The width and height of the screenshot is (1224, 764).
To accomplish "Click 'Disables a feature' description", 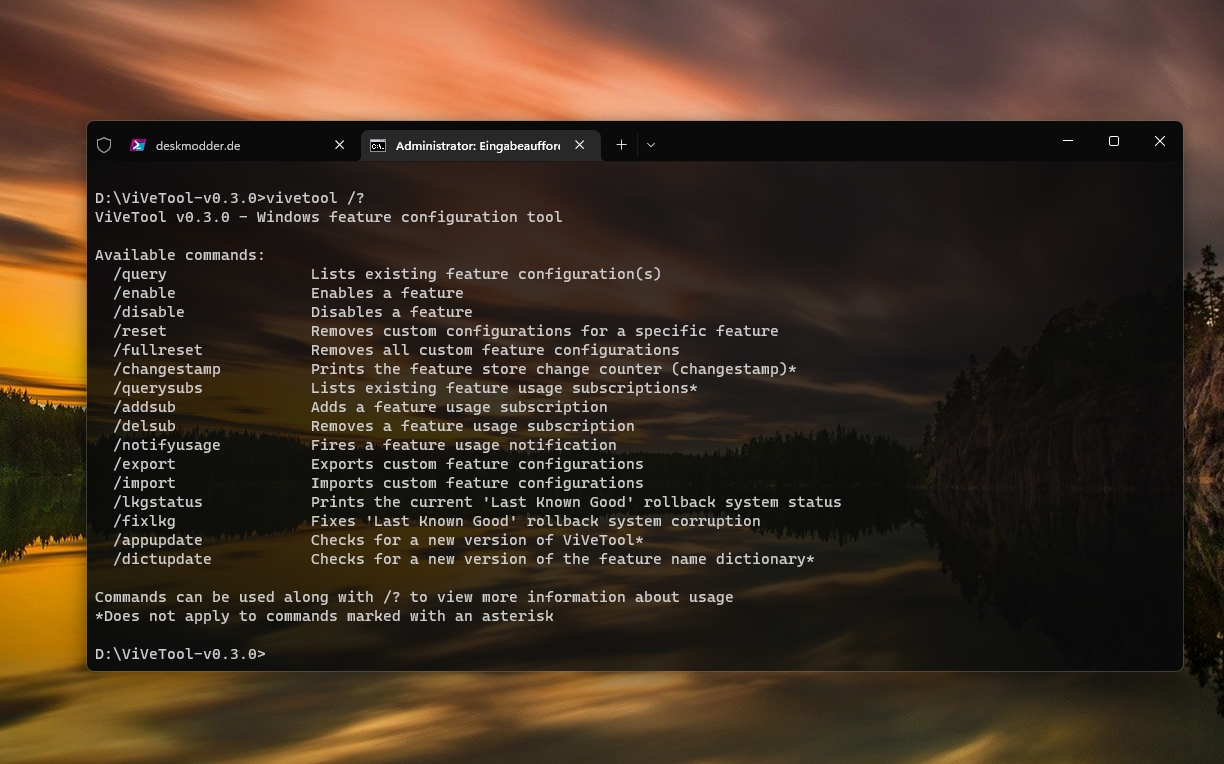I will [x=392, y=312].
